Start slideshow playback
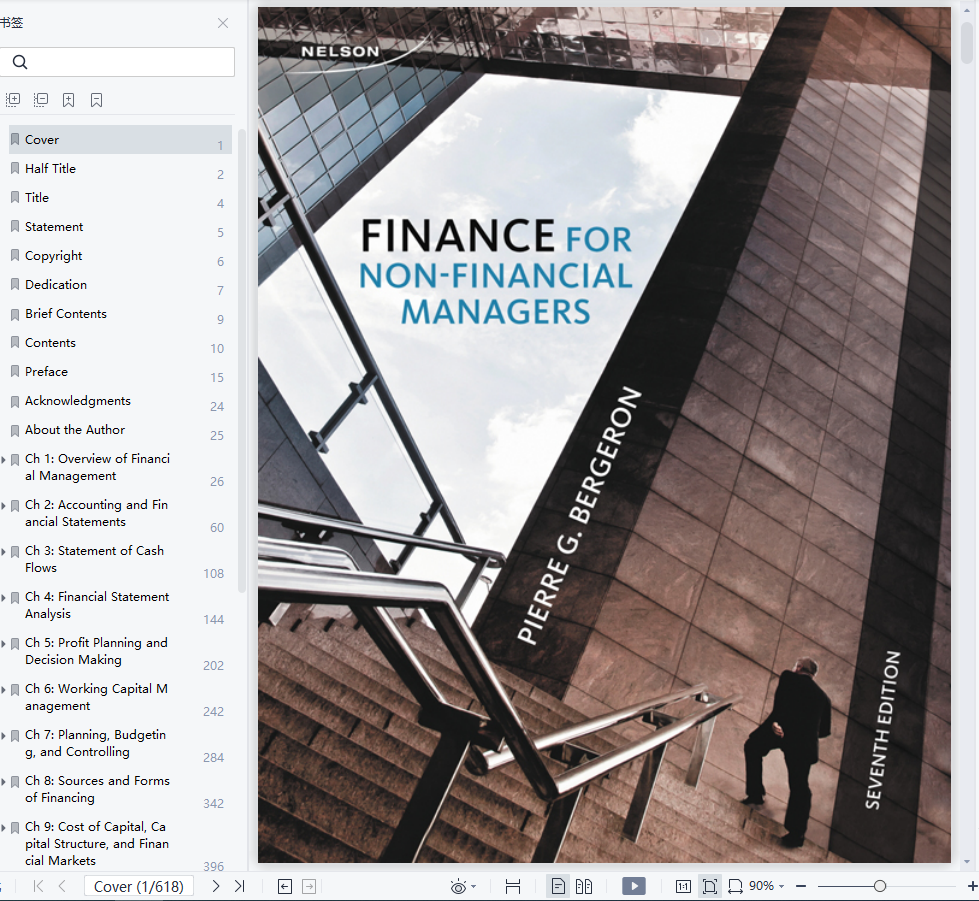 pos(634,886)
